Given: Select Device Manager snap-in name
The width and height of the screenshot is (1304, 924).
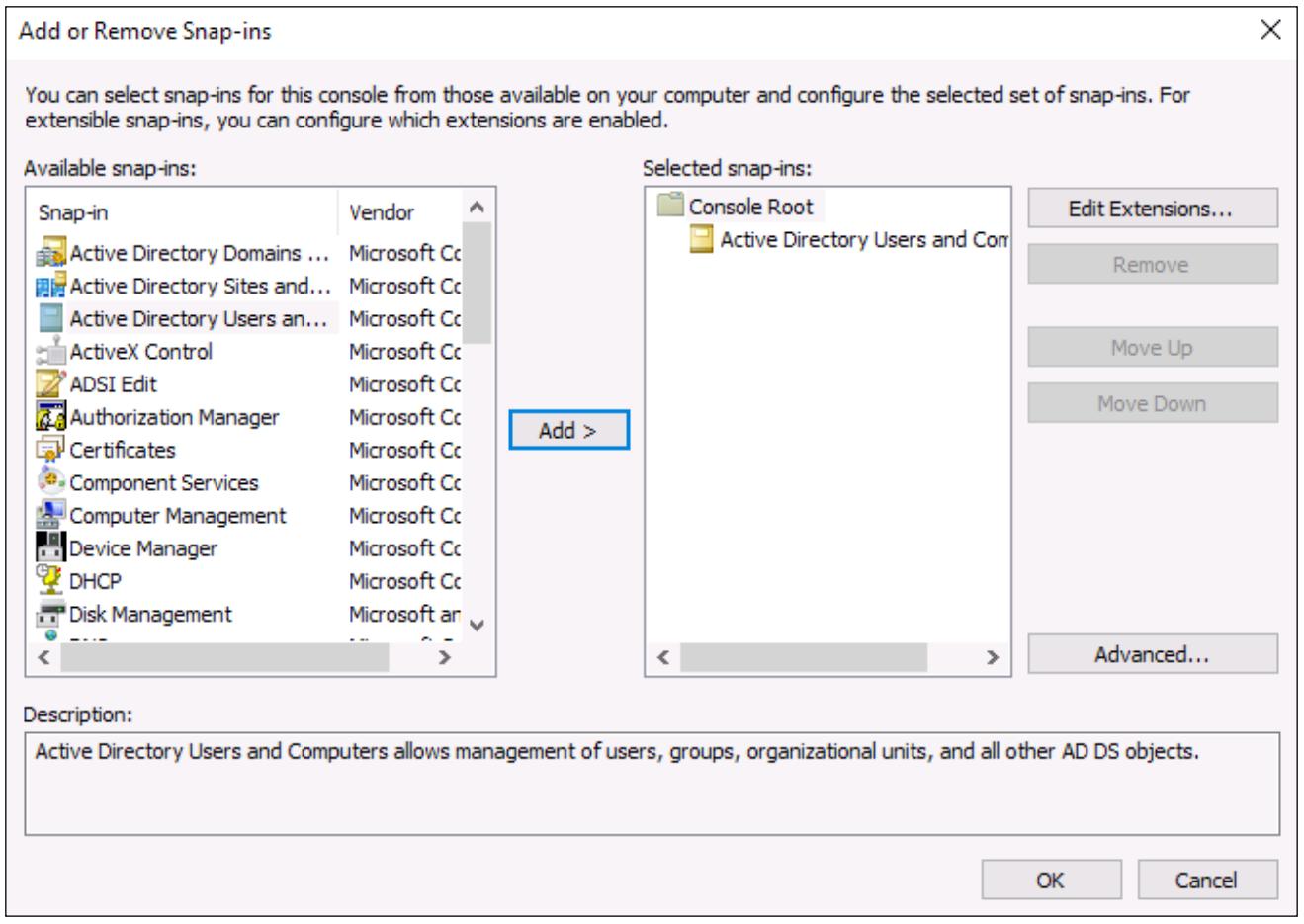Looking at the screenshot, I should point(143,548).
